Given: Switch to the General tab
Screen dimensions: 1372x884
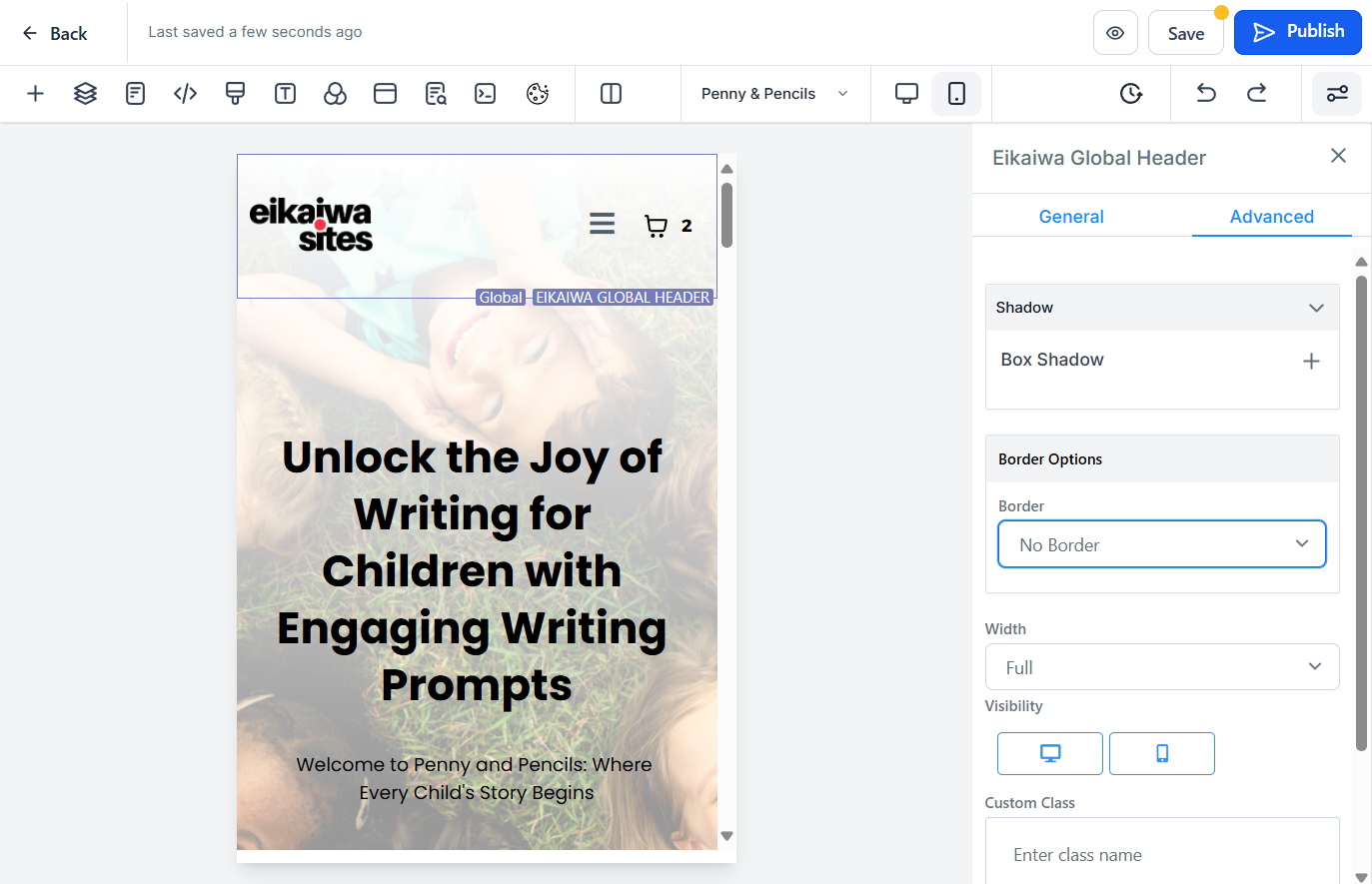Looking at the screenshot, I should [1071, 217].
